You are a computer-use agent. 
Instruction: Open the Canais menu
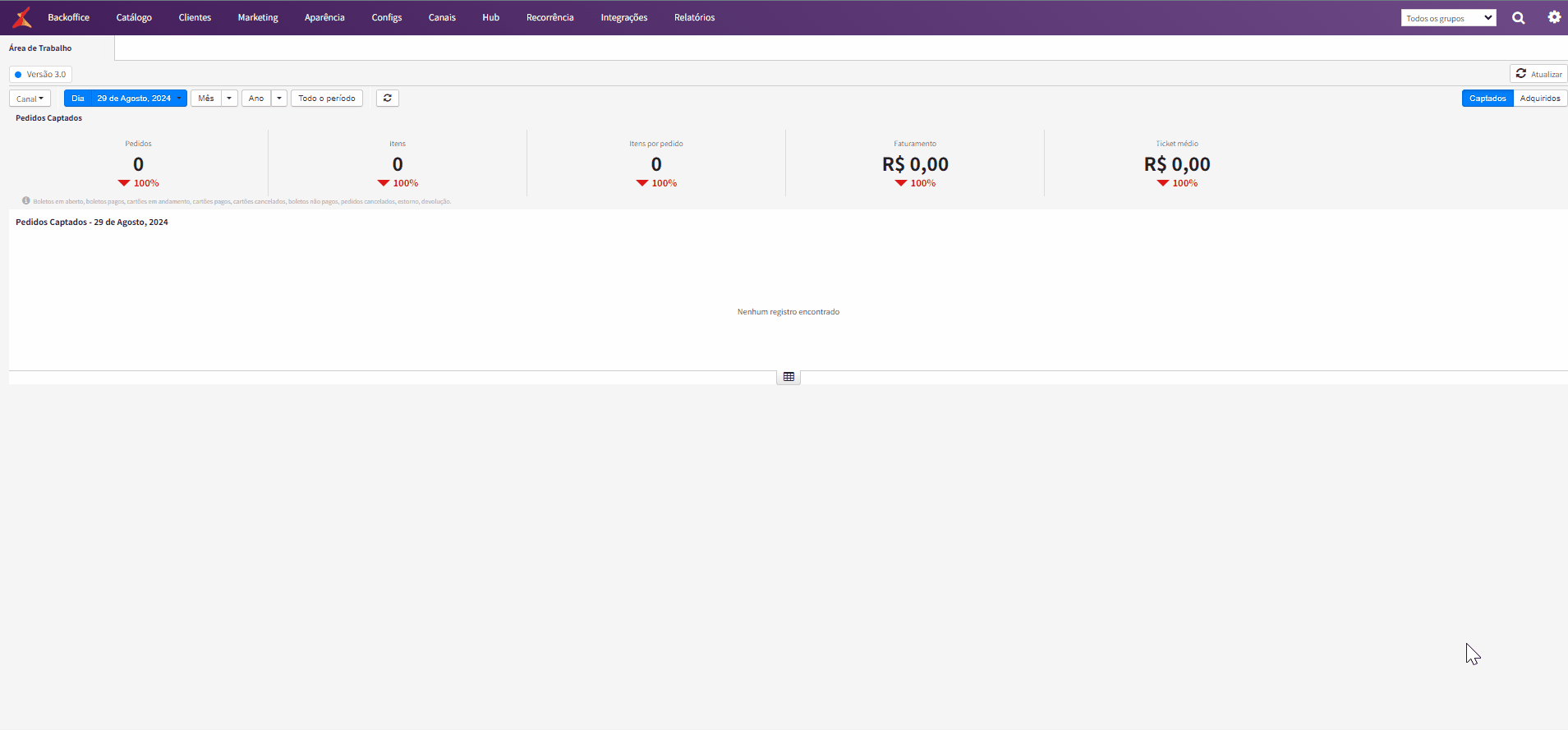[x=442, y=17]
